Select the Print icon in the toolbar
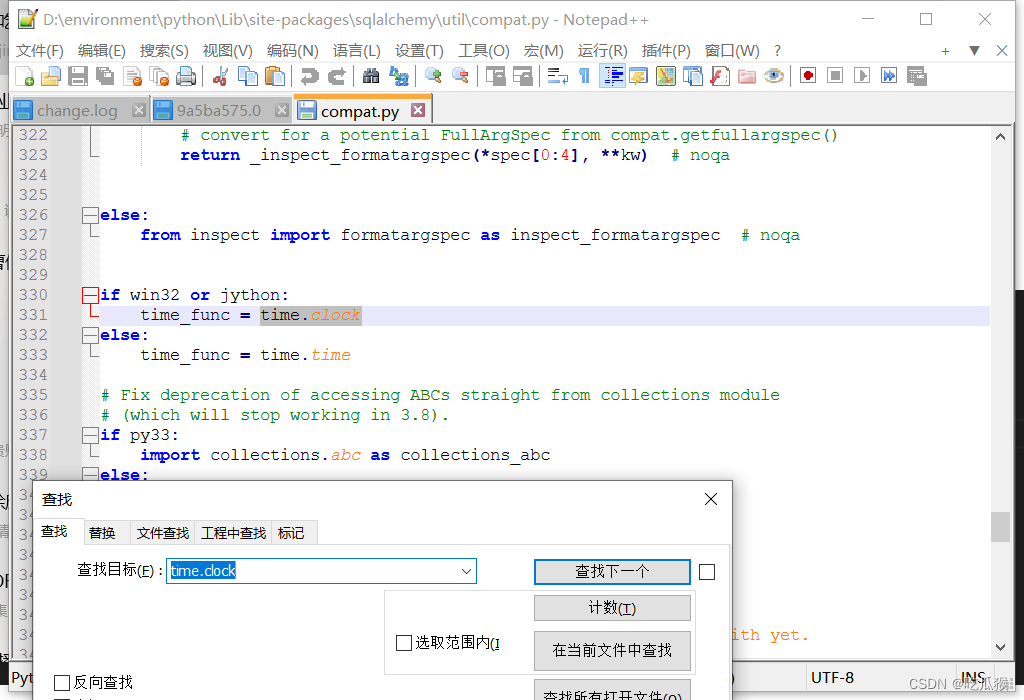This screenshot has width=1024, height=700. pyautogui.click(x=184, y=75)
